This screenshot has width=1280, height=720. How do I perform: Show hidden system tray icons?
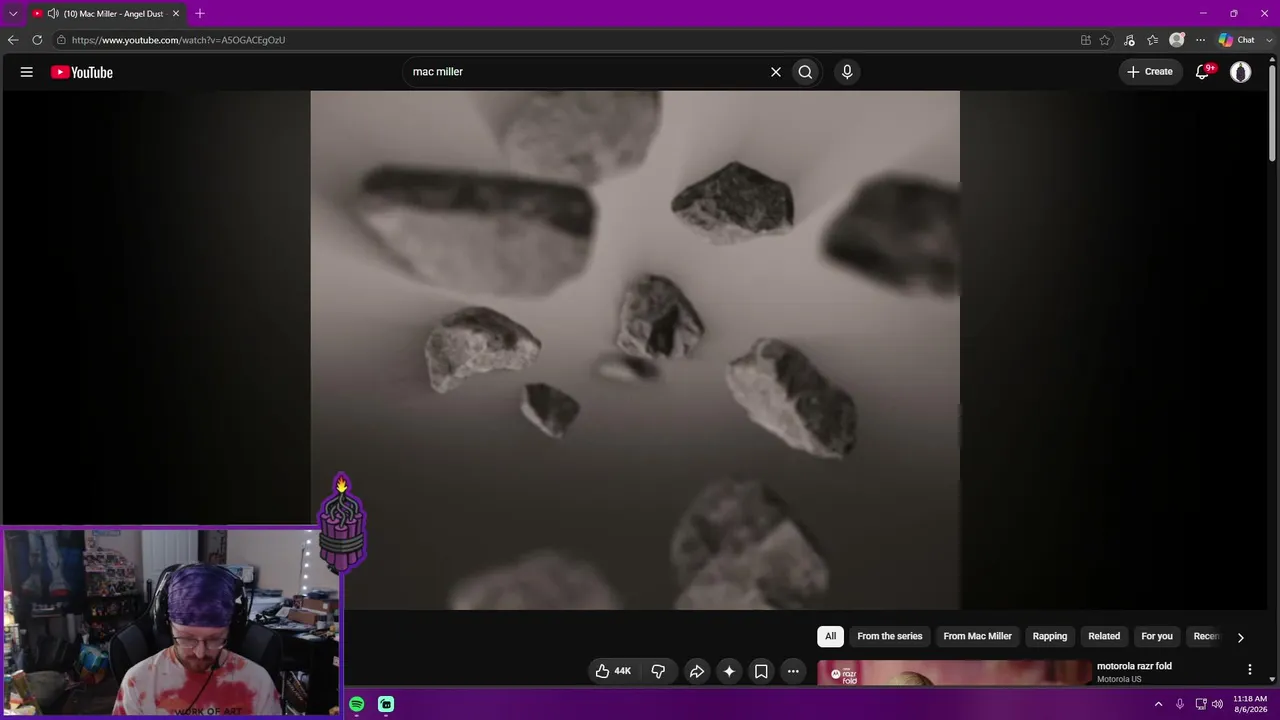pos(1159,704)
